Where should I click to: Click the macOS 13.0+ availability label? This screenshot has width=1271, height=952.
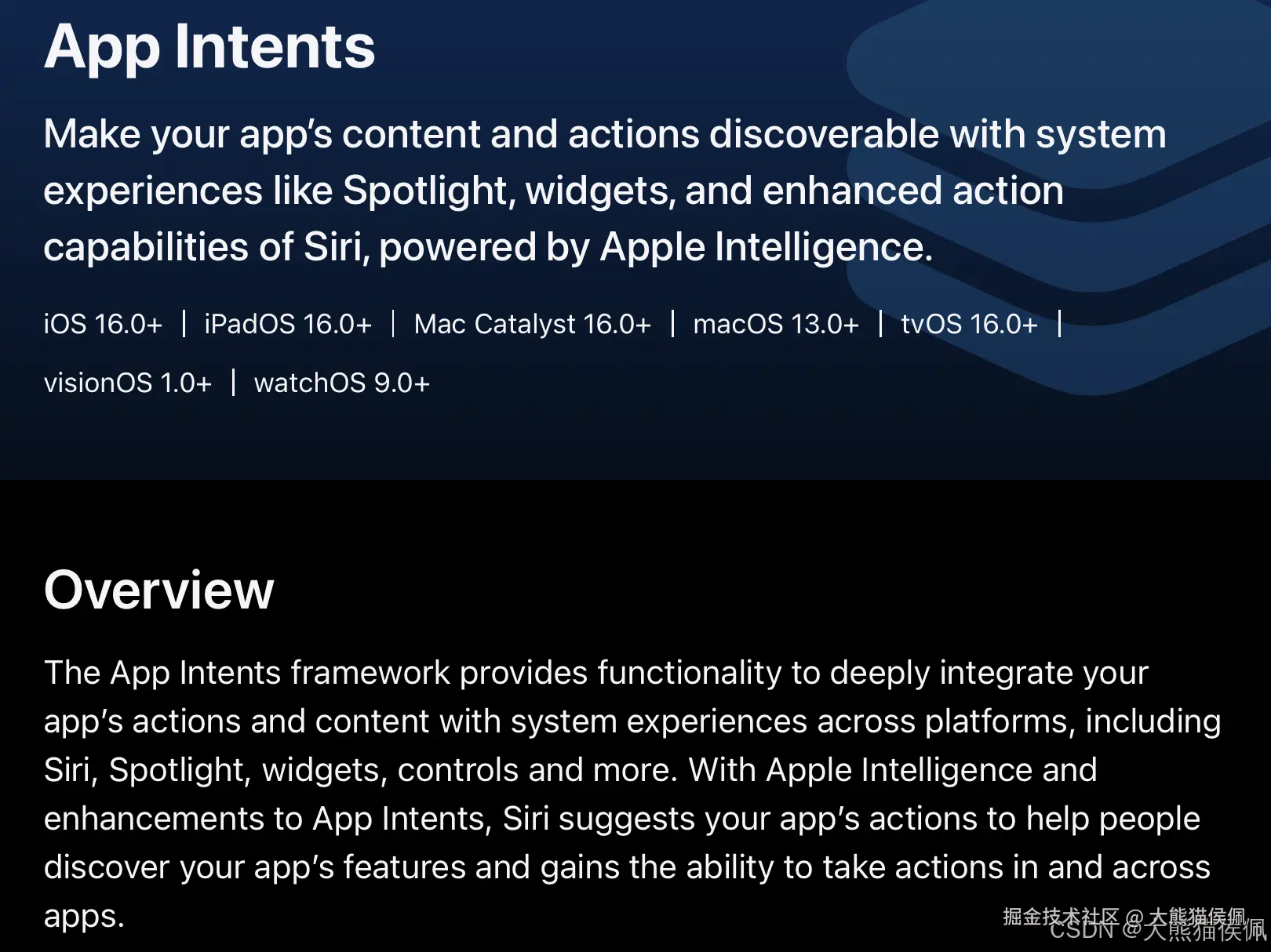click(775, 324)
